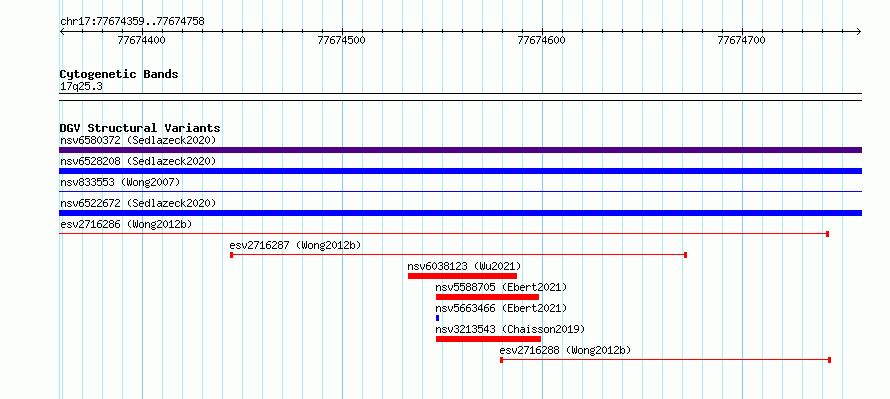Click the thick blue nsv6522672 variant bar
This screenshot has height=399, width=890.
[x=460, y=213]
